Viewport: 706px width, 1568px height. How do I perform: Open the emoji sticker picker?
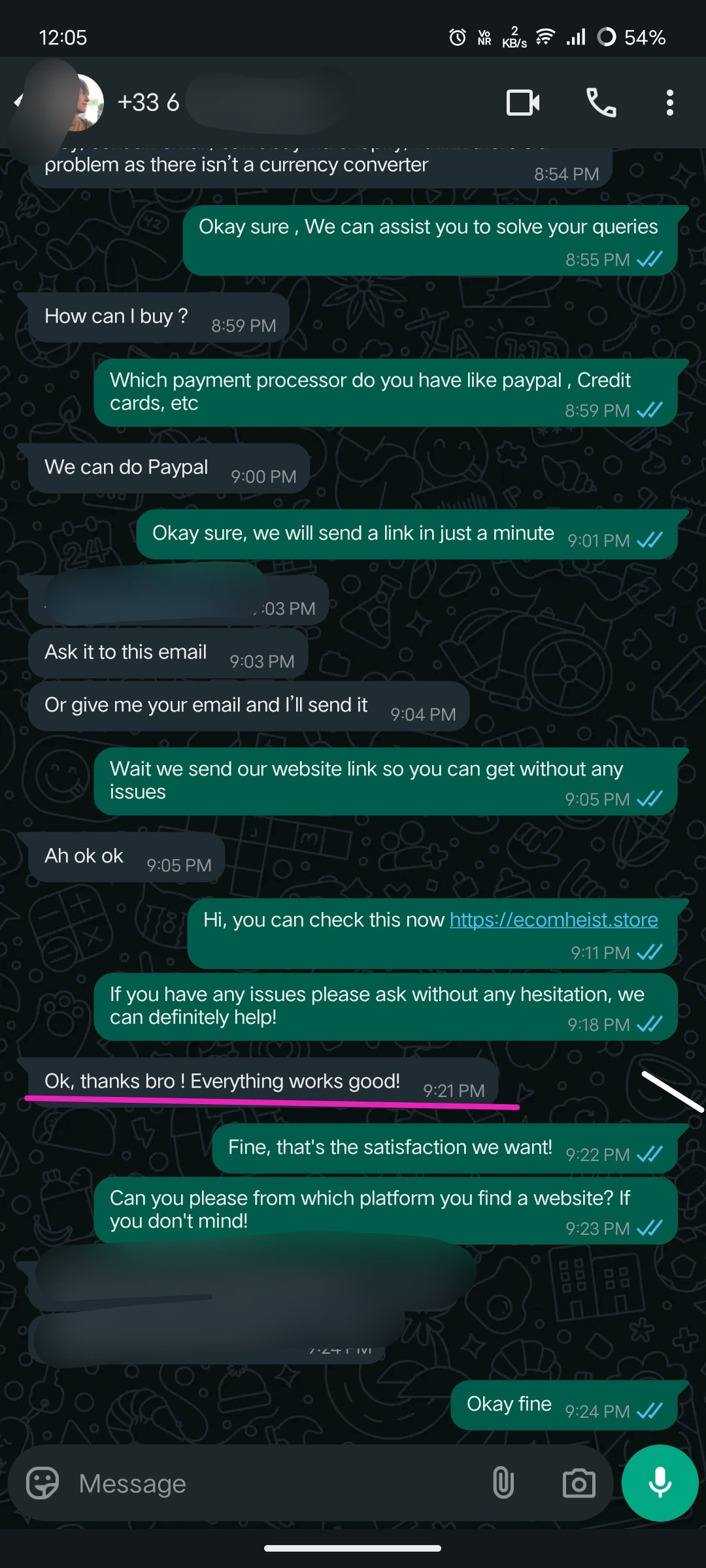point(42,1483)
